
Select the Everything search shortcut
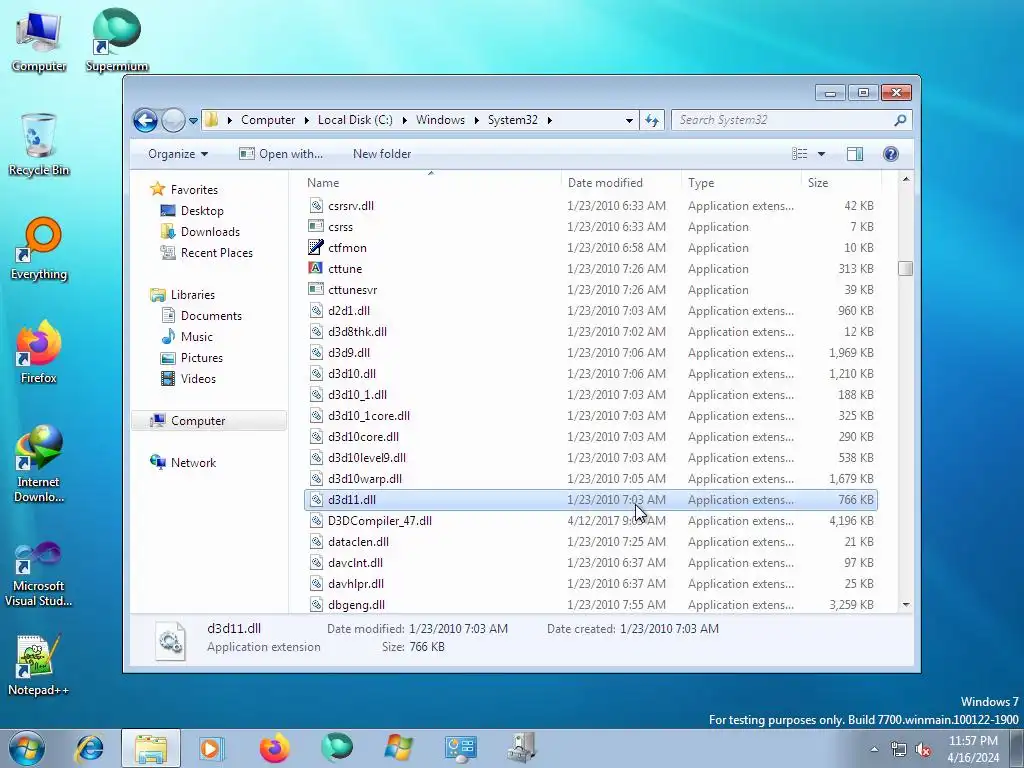39,249
